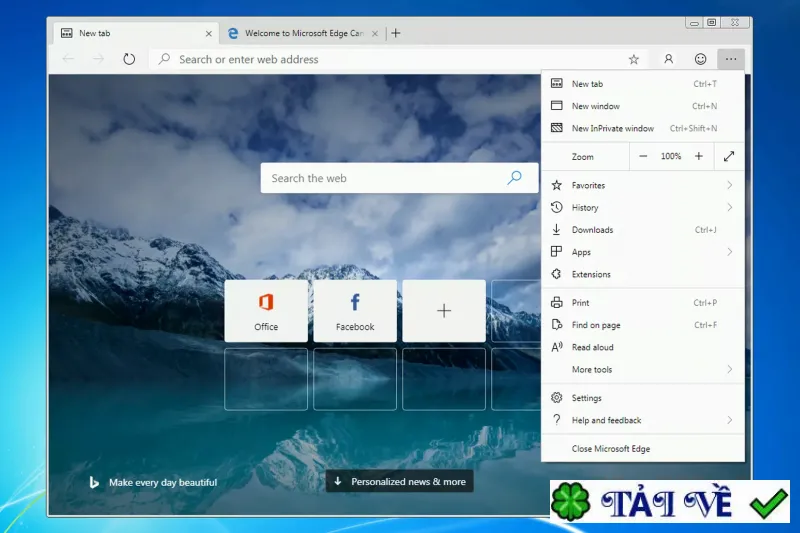Expand the History submenu
Image resolution: width=800 pixels, height=533 pixels.
(643, 208)
